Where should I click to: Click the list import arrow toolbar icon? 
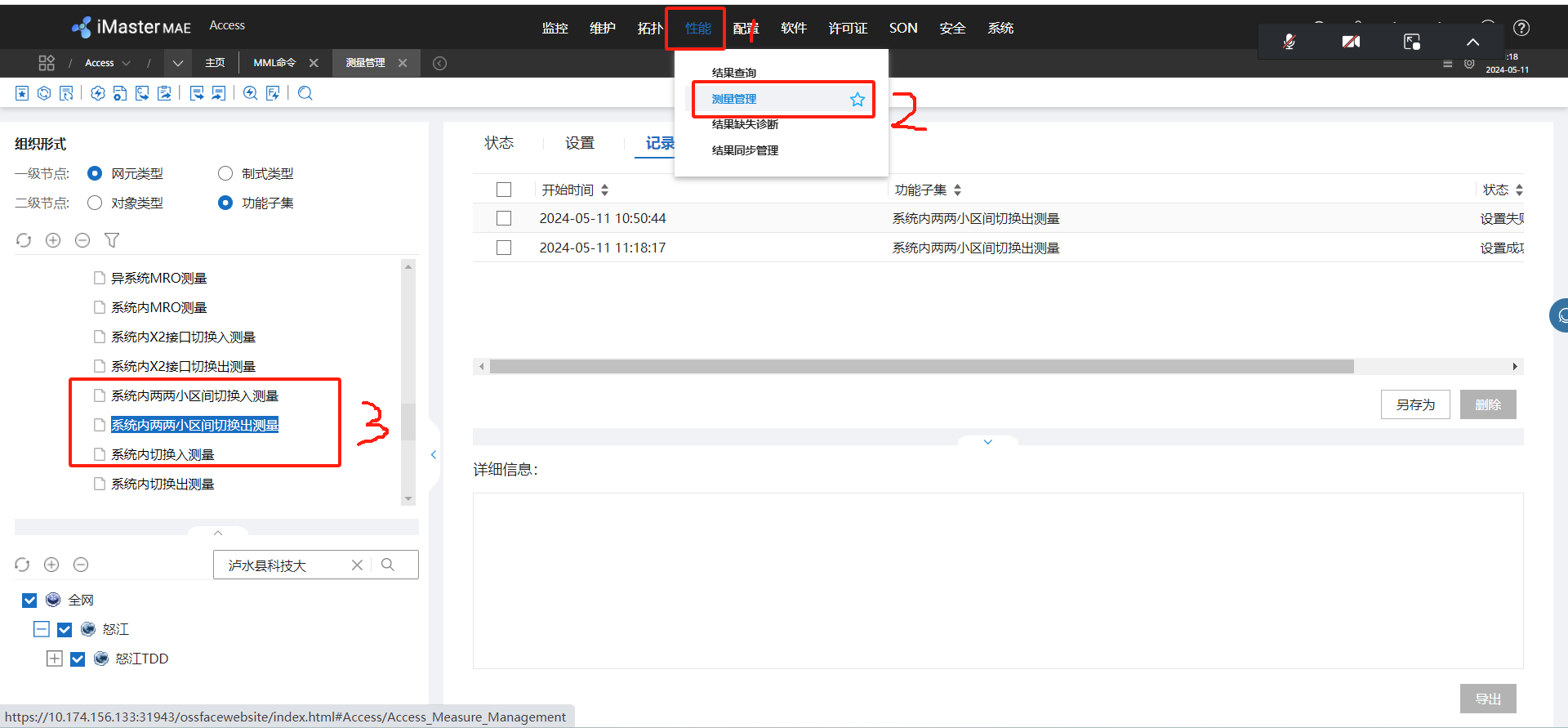[x=219, y=93]
